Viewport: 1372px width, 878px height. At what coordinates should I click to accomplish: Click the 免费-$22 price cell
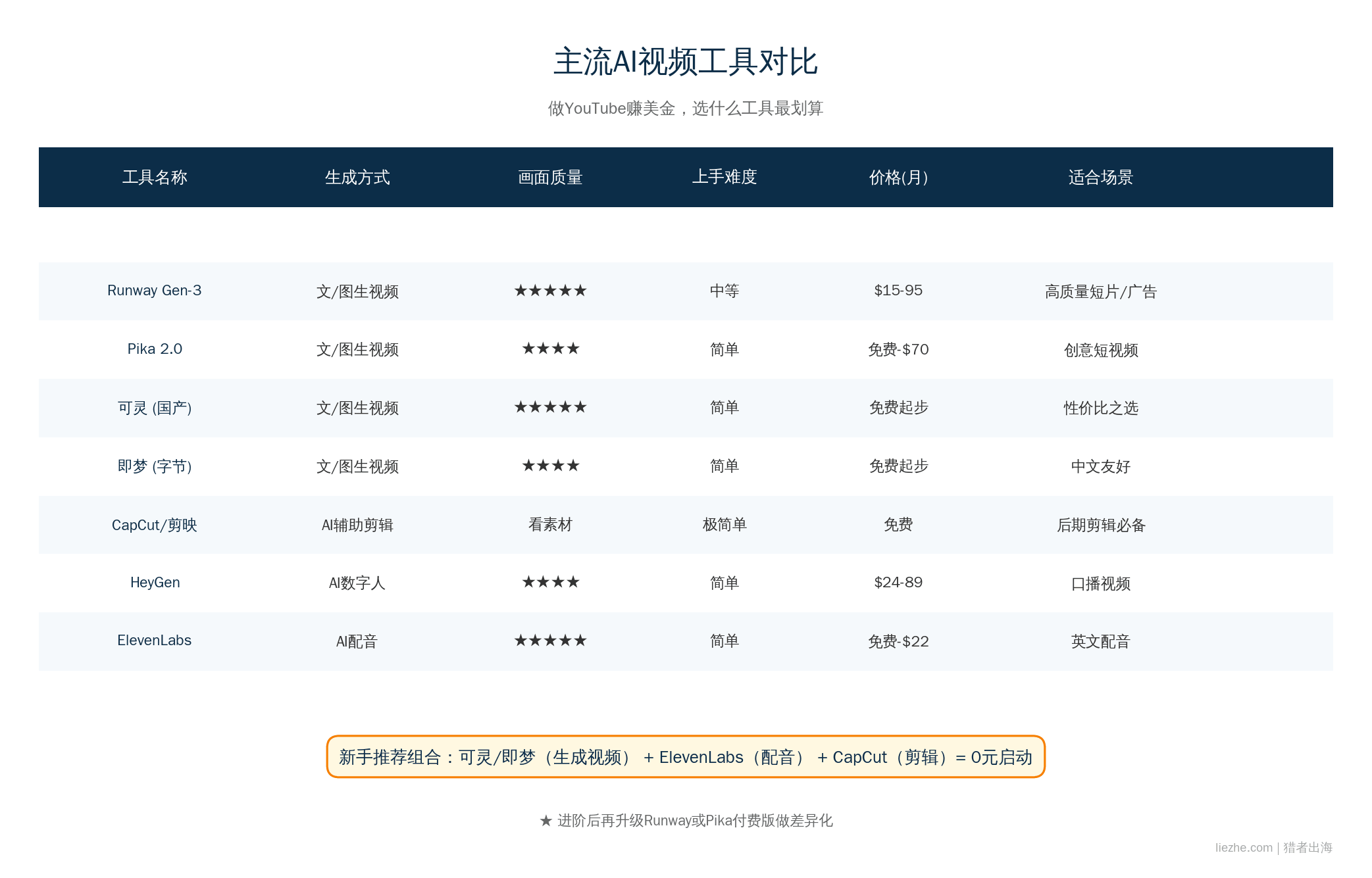click(898, 641)
